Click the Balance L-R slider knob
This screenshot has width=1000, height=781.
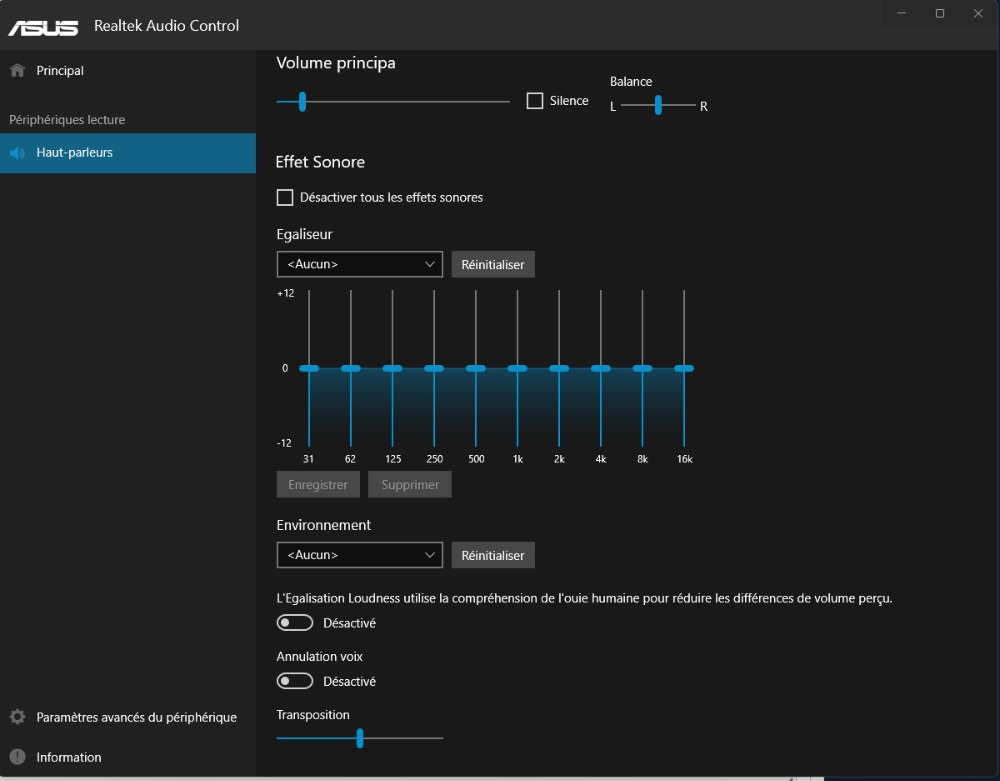pos(658,105)
